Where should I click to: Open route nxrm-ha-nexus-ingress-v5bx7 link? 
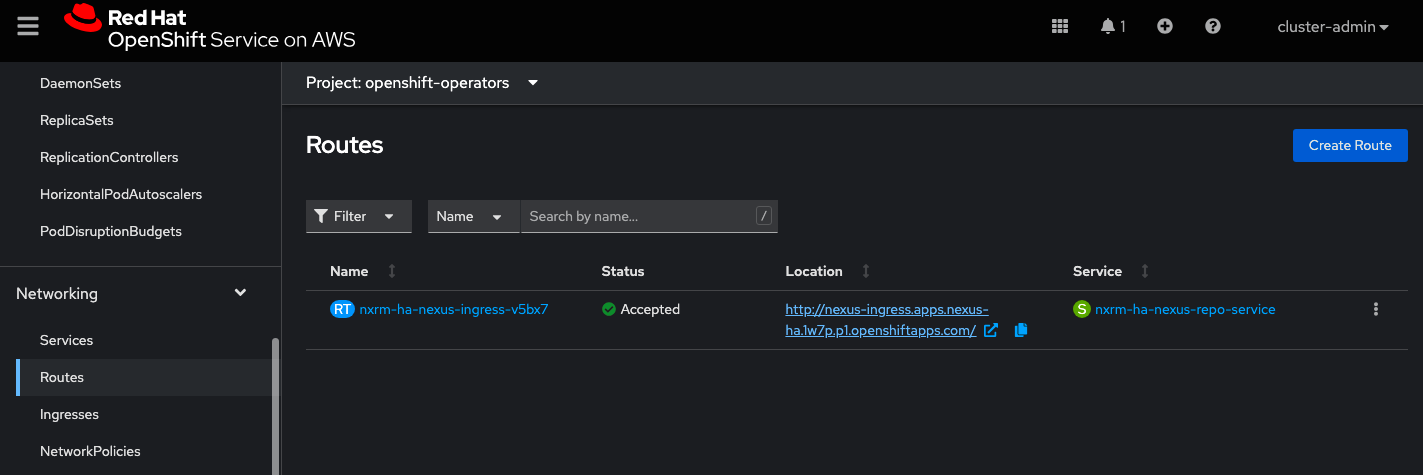454,310
